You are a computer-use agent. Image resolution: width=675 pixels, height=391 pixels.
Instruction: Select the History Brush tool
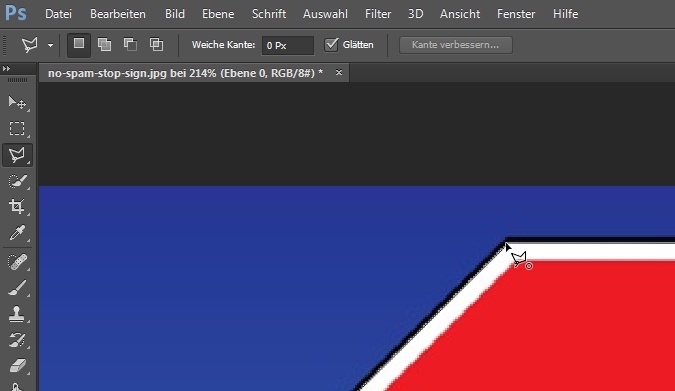(x=17, y=340)
